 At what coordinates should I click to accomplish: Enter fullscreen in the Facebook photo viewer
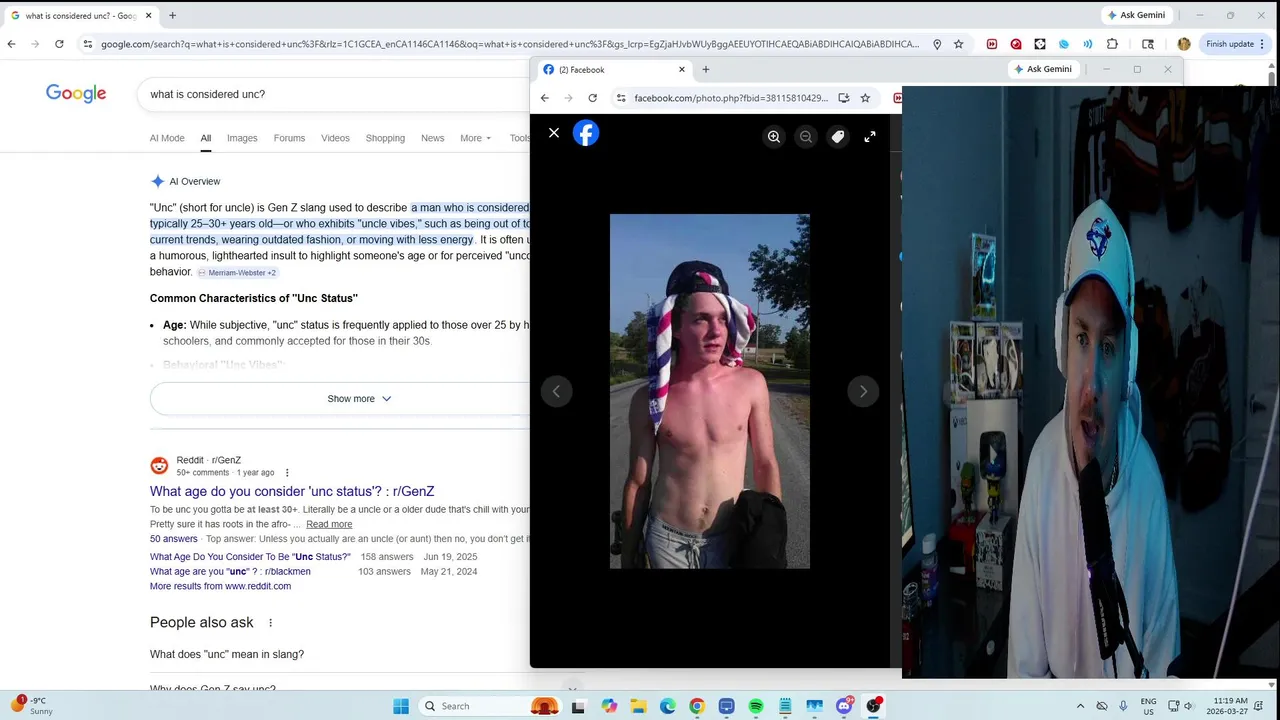coord(870,137)
